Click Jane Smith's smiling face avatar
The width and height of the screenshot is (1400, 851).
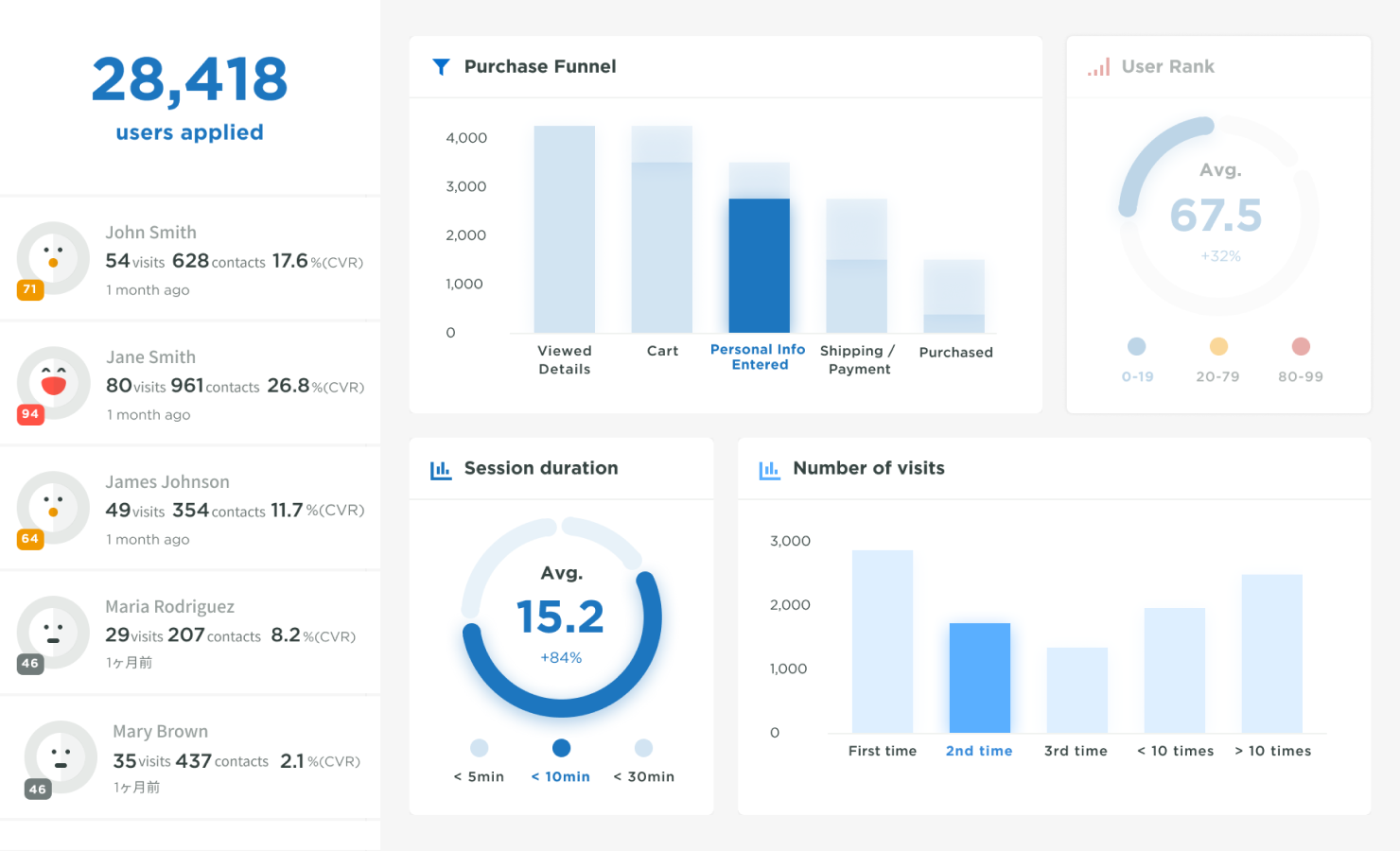pyautogui.click(x=53, y=382)
